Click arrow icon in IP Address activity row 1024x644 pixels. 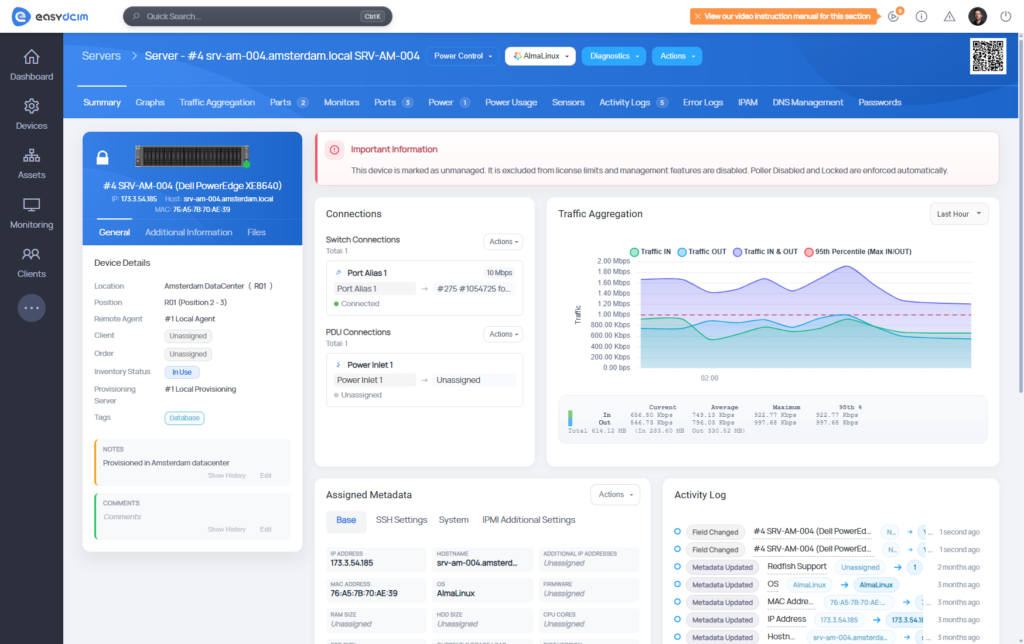(x=876, y=620)
